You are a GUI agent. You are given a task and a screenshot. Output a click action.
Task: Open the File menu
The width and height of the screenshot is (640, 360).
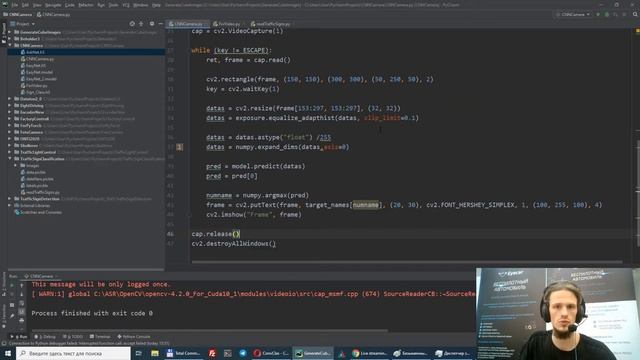pos(15,5)
